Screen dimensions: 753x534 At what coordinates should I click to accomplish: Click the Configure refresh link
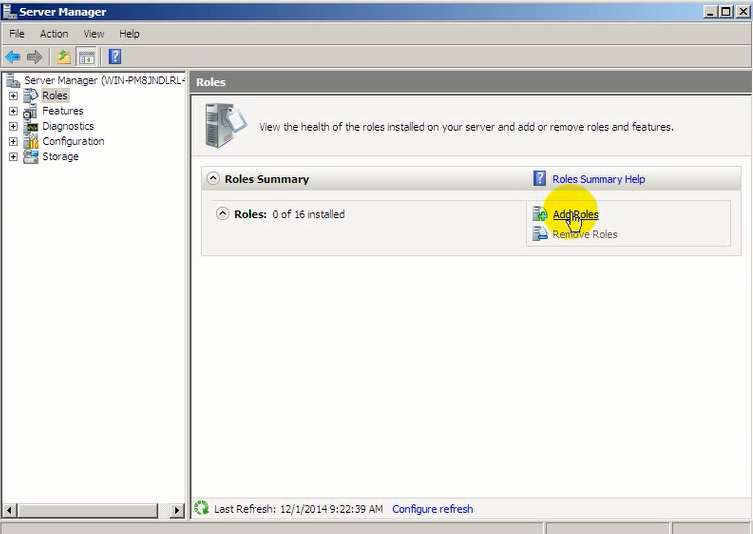tap(432, 509)
